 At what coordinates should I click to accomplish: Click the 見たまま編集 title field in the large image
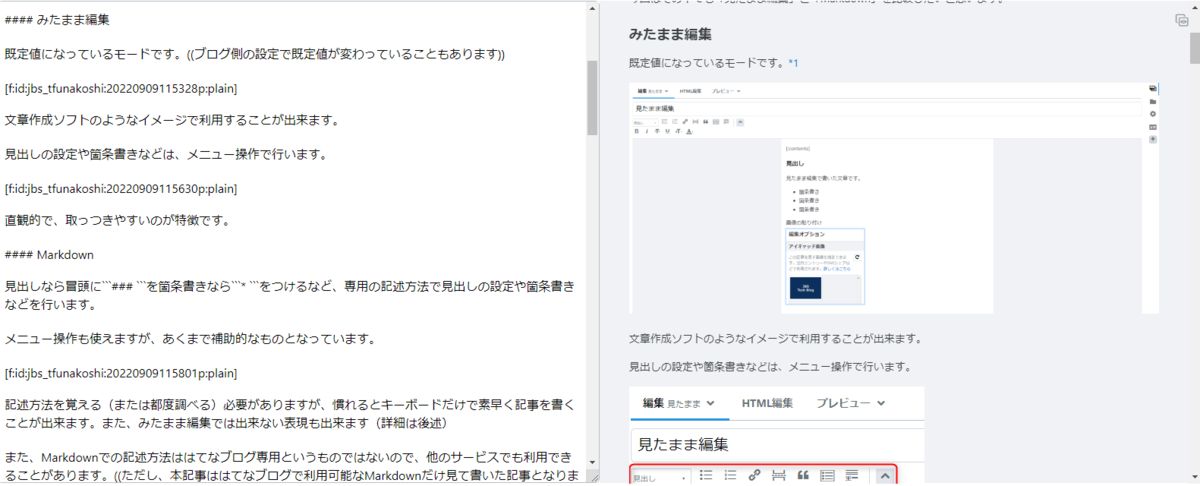click(x=777, y=444)
